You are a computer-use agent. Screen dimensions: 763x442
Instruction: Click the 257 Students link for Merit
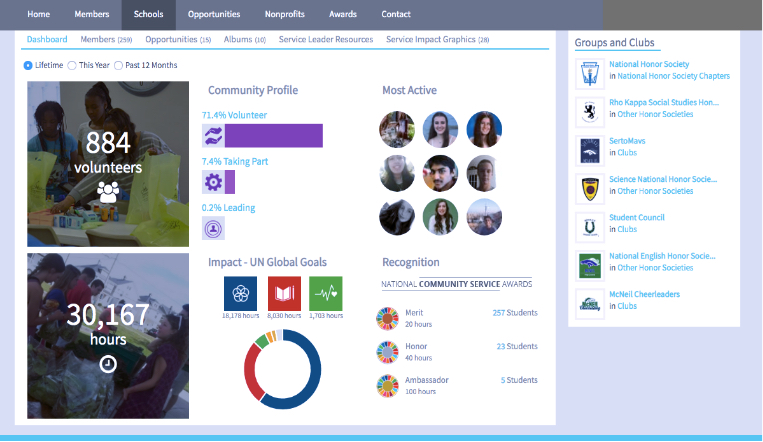515,313
